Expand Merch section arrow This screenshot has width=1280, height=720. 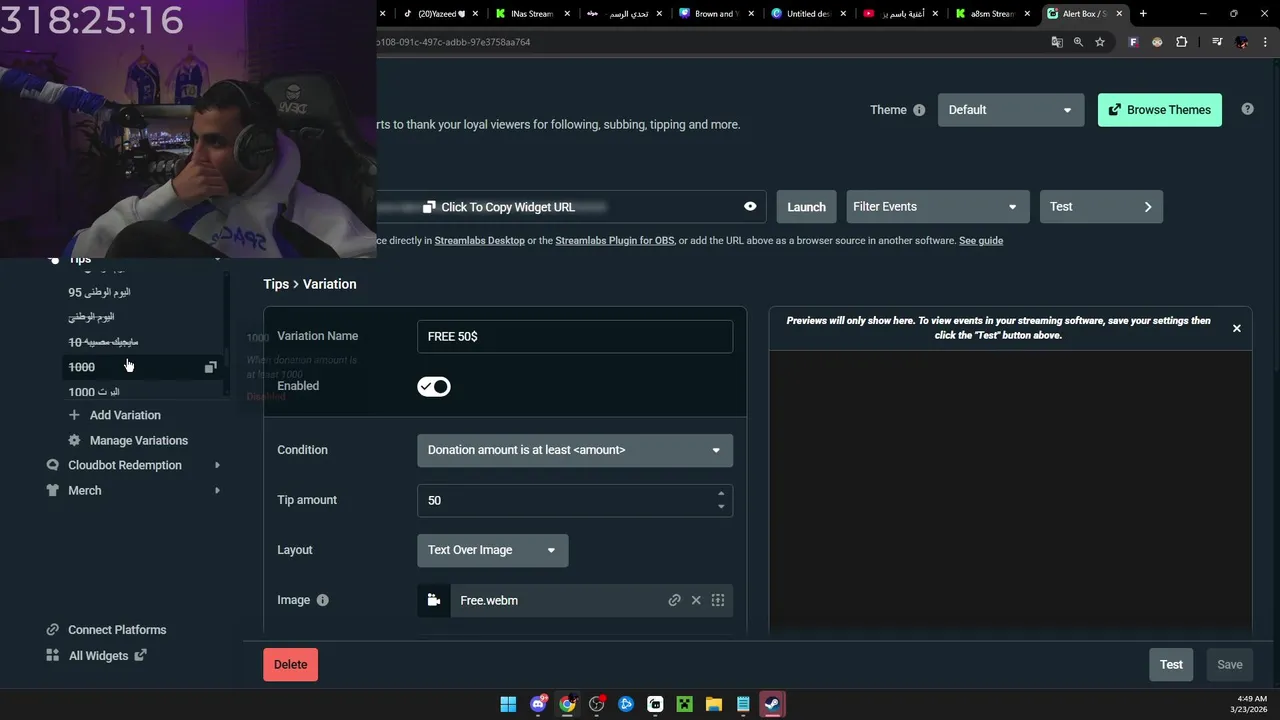point(217,490)
